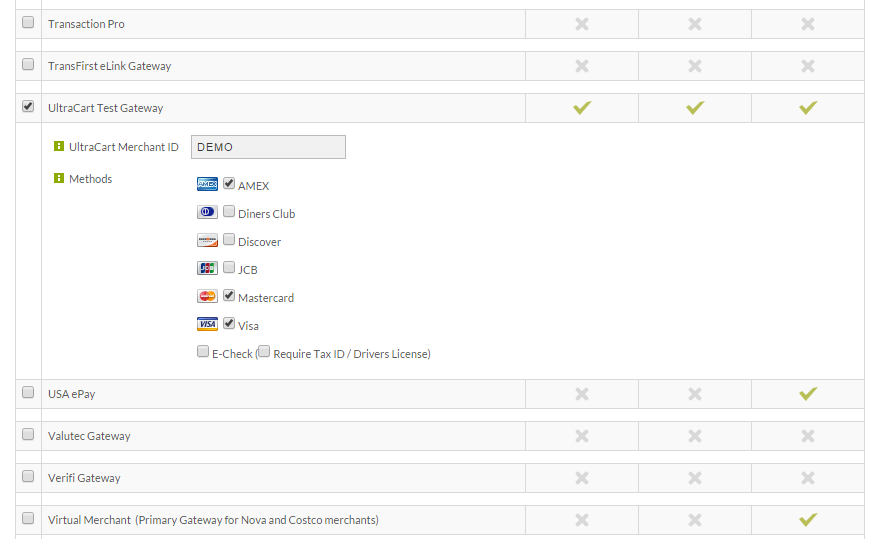The height and width of the screenshot is (539, 878).
Task: Select the Verifi Gateway checkbox
Action: [x=28, y=476]
